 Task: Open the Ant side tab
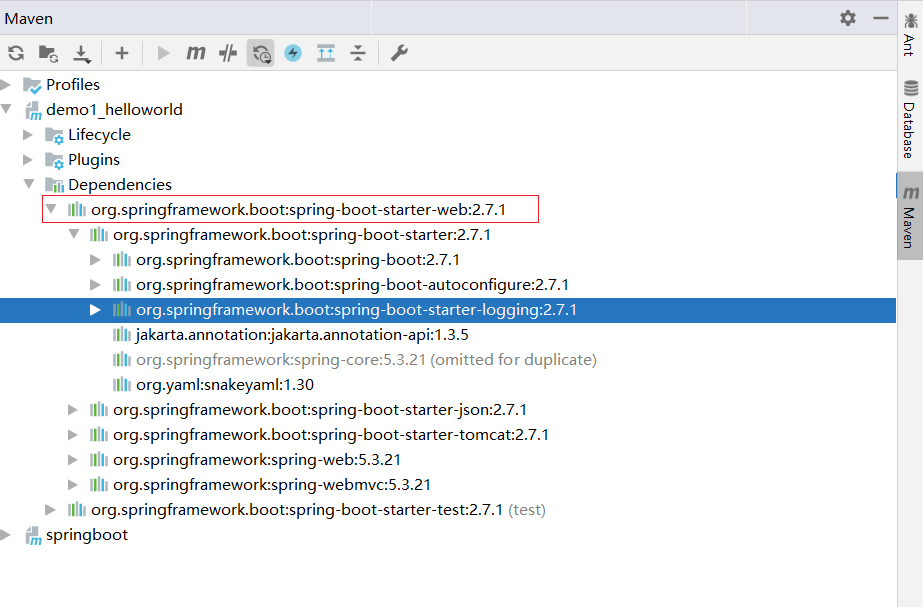click(909, 34)
